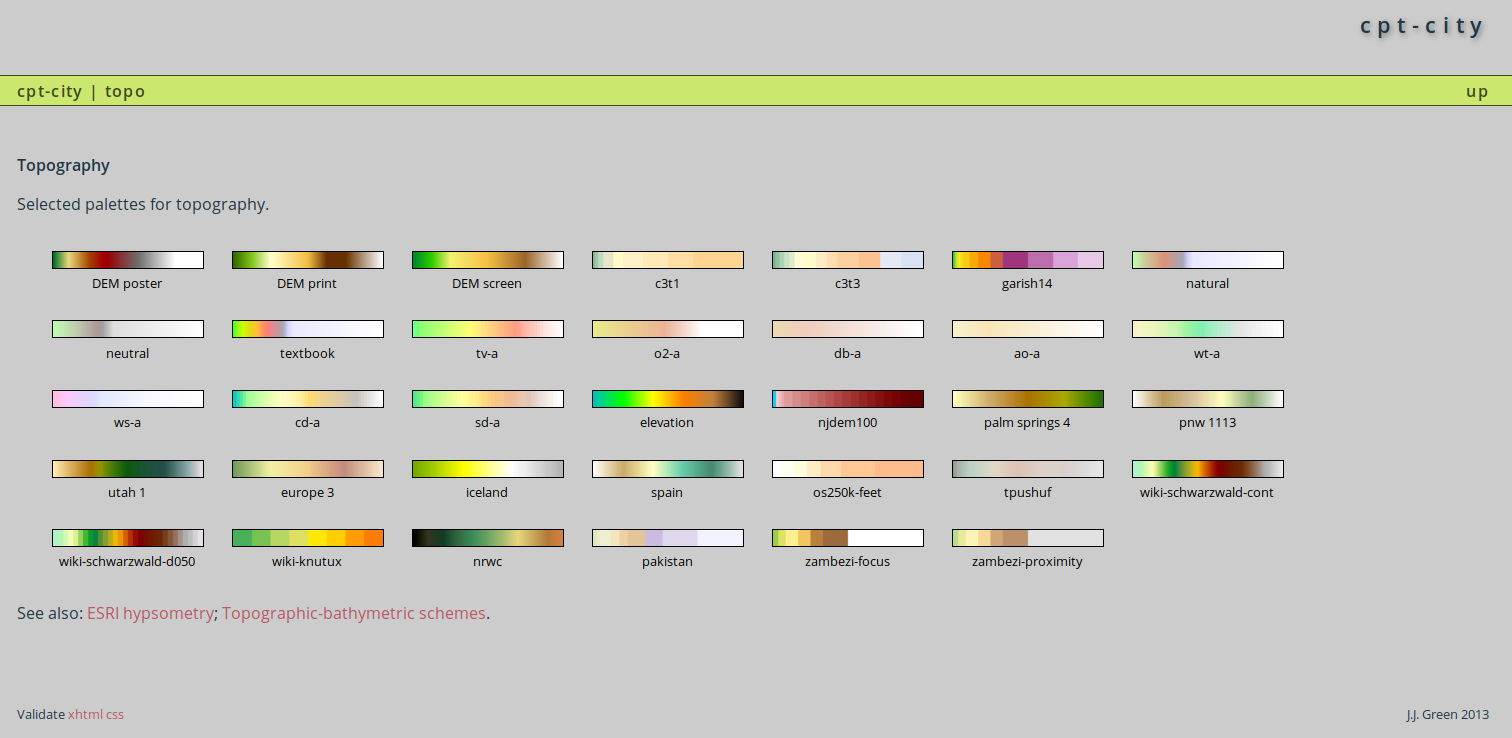Click the ws-a gradient swatch
The width and height of the screenshot is (1512, 738).
click(128, 399)
